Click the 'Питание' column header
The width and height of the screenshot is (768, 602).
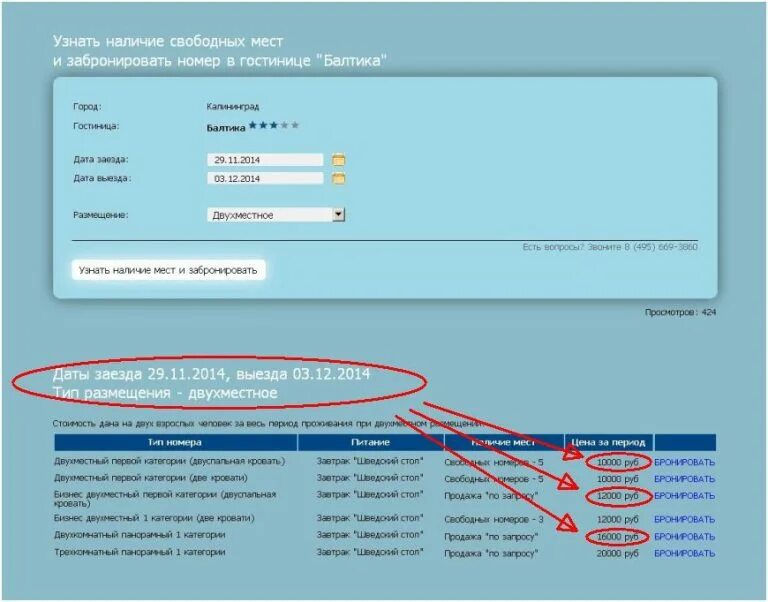[370, 442]
